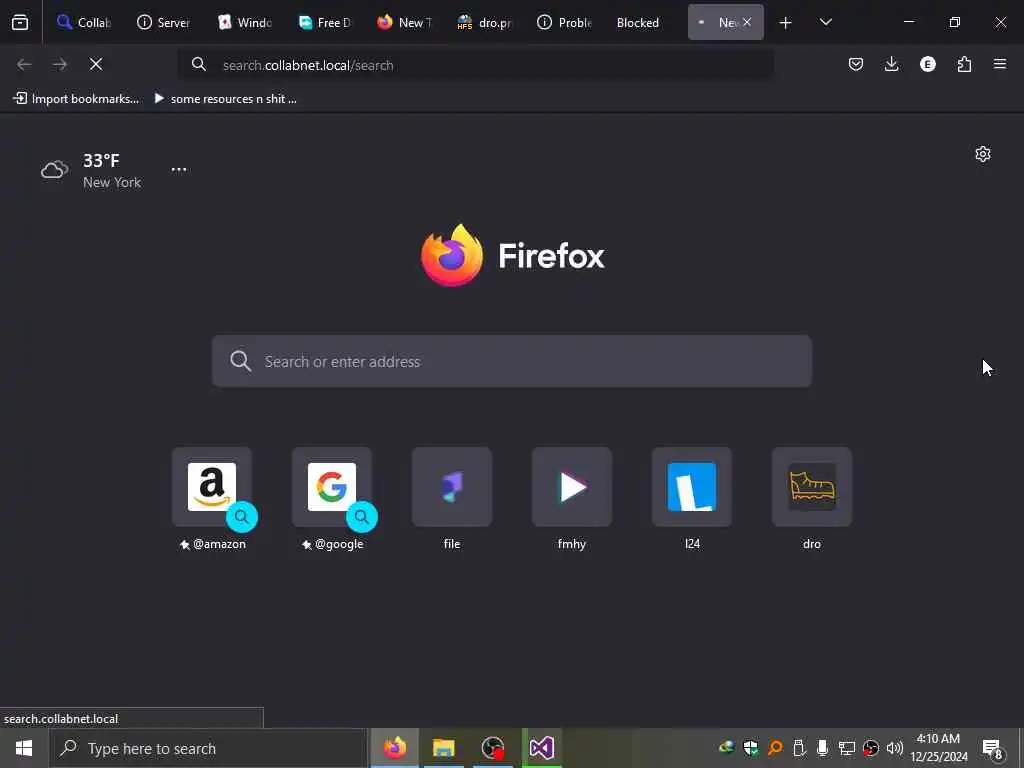Click Import bookmarks... in bookmarks toolbar
This screenshot has width=1024, height=768.
pyautogui.click(x=76, y=99)
